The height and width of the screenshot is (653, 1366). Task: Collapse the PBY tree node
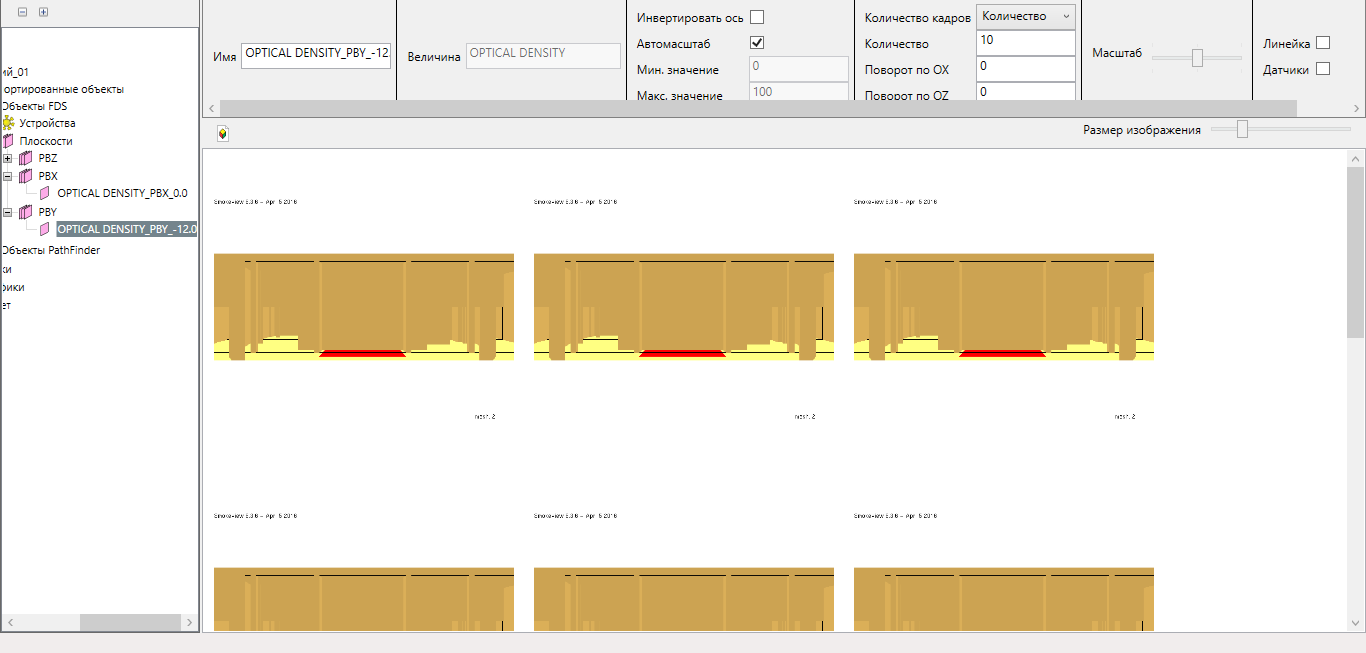pyautogui.click(x=8, y=212)
